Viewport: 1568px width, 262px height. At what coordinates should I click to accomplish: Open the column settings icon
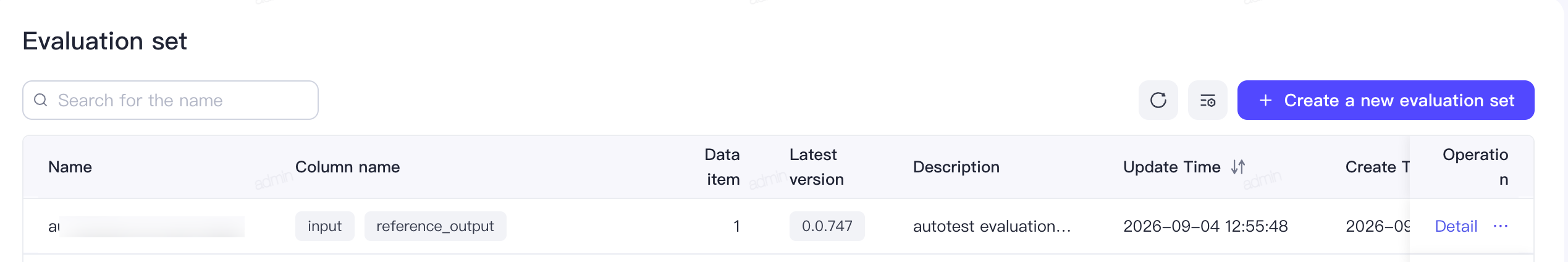(x=1207, y=100)
